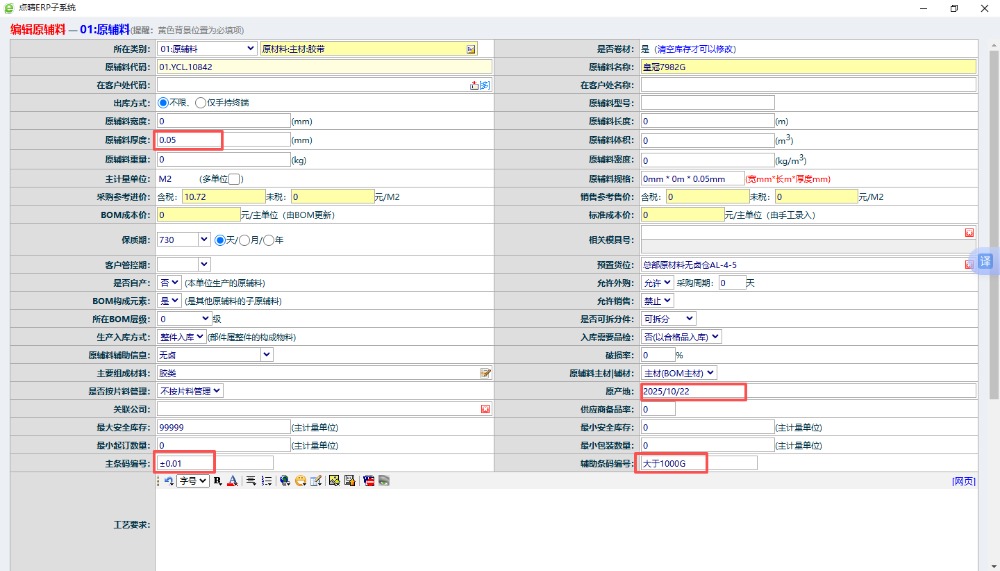Click the 阅 link in 在客户处代码 row
The width and height of the screenshot is (1000, 571).
[x=485, y=85]
